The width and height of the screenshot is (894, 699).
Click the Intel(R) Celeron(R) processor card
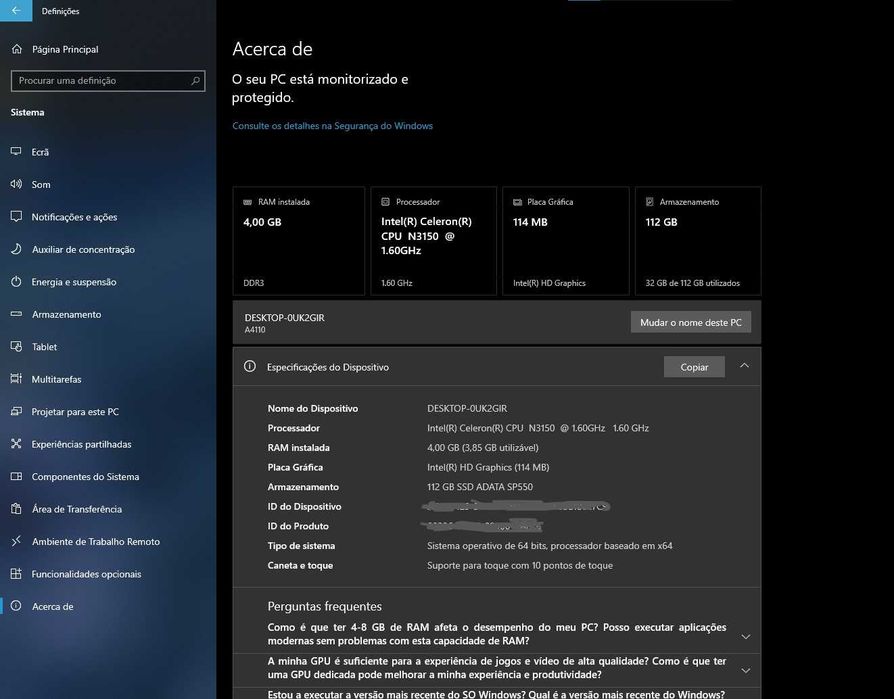click(433, 241)
